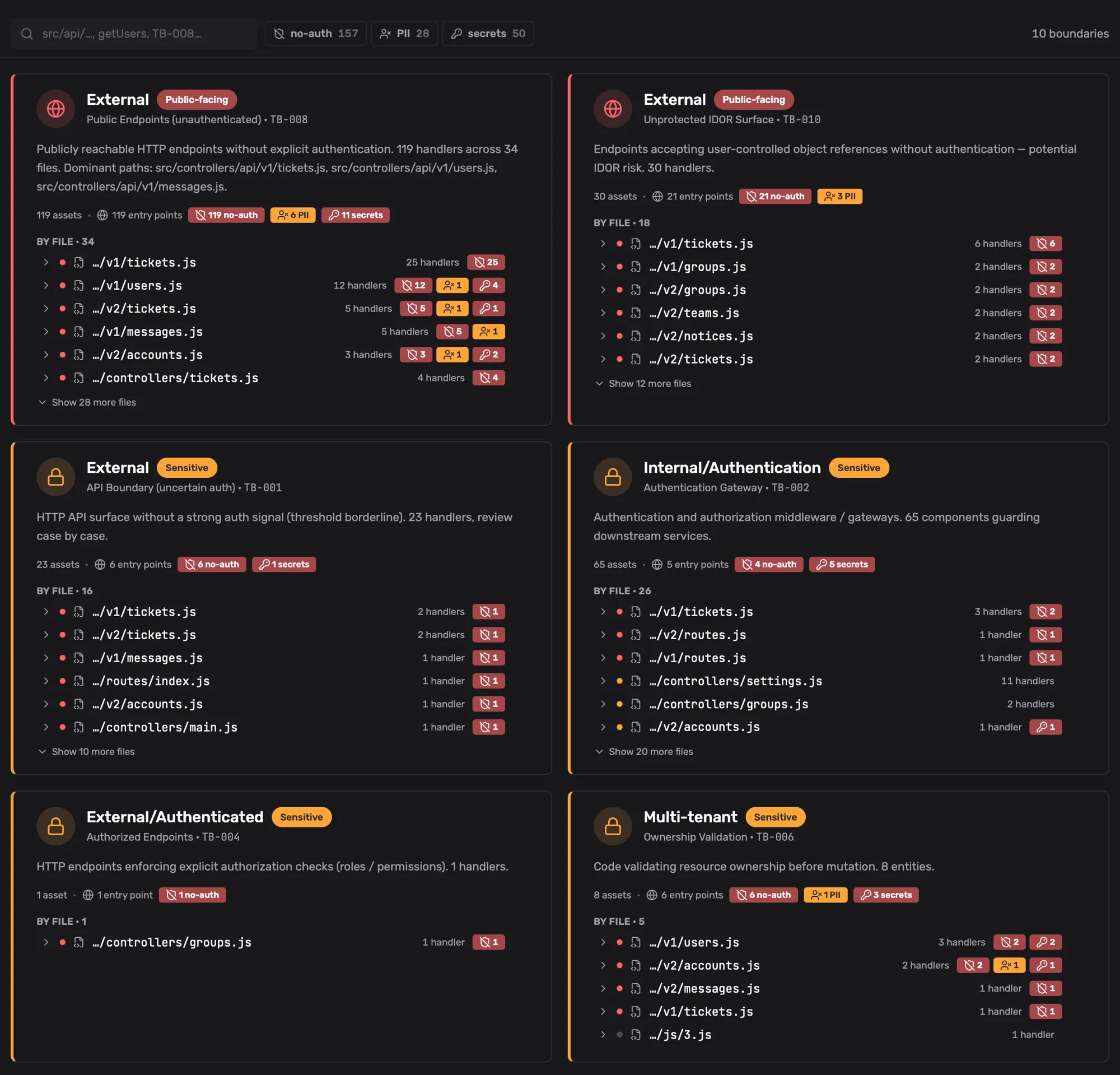
Task: Click the 3 secrets badge in TB-006
Action: (x=886, y=895)
